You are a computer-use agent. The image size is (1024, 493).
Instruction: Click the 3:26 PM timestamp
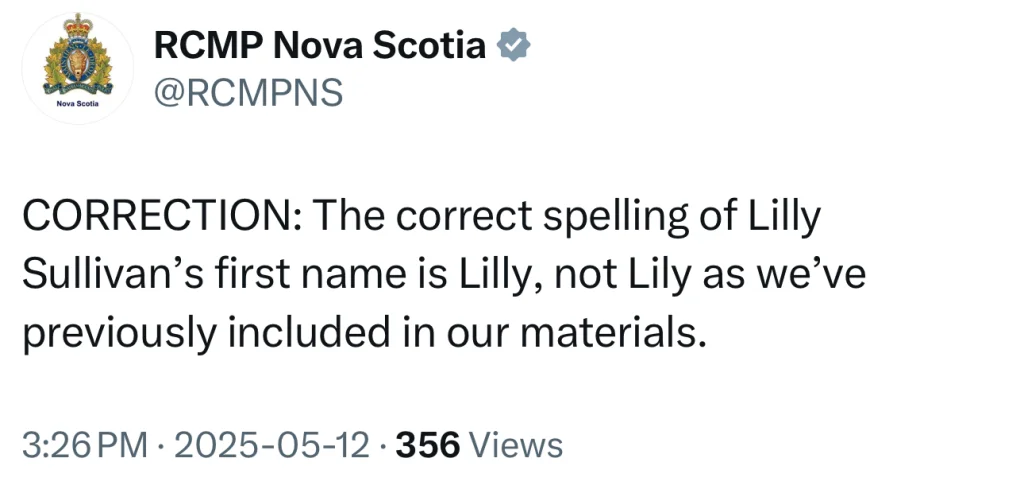pyautogui.click(x=83, y=444)
